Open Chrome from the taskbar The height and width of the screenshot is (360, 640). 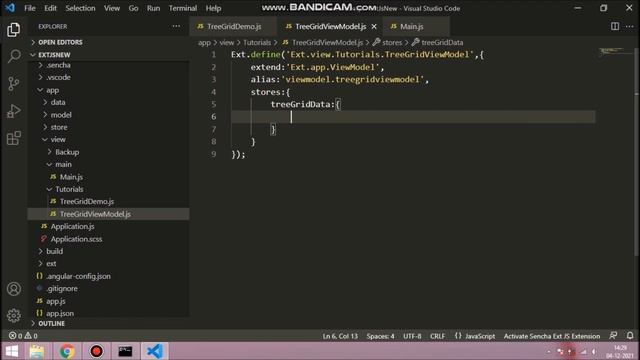click(x=67, y=351)
